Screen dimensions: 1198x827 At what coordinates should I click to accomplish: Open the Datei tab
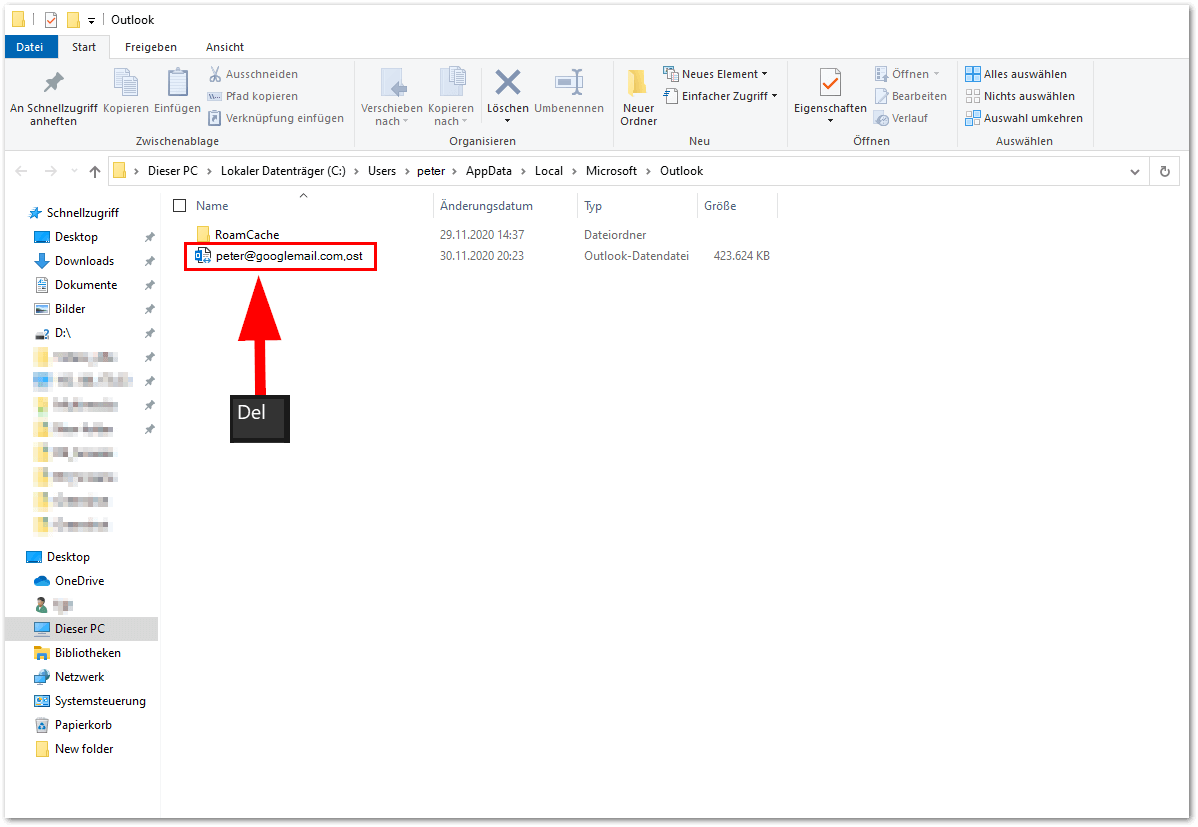30,47
